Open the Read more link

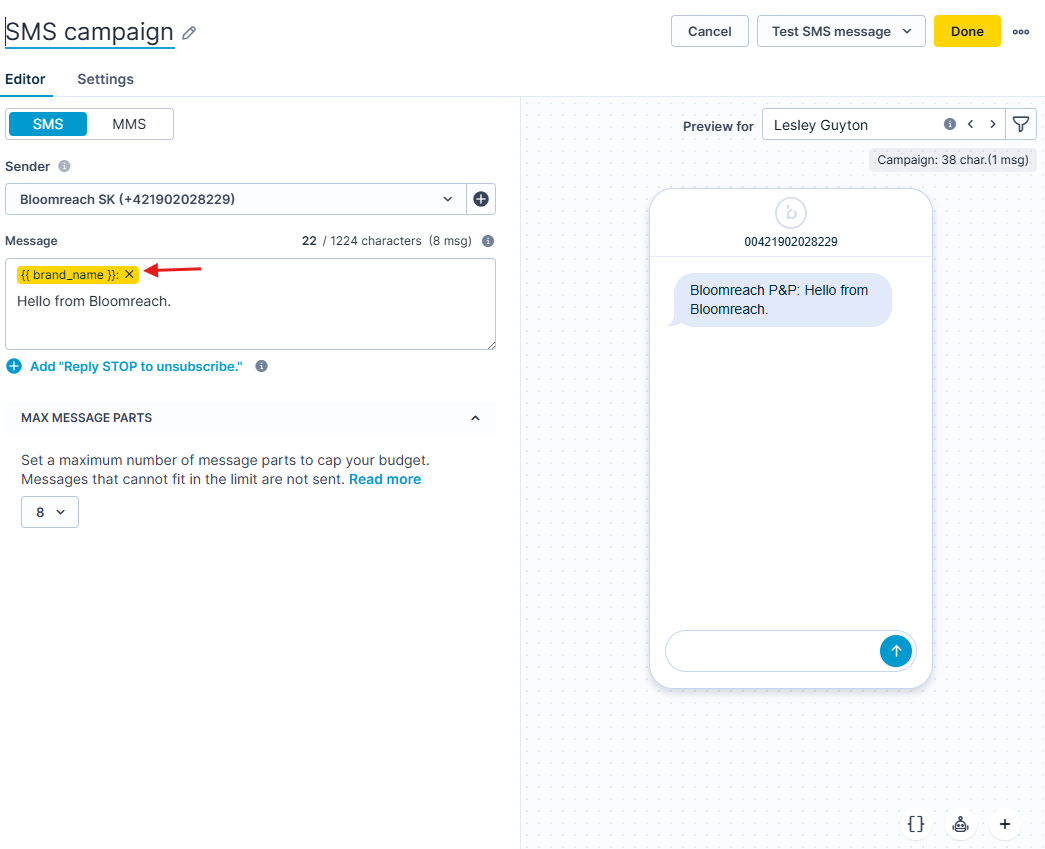385,479
